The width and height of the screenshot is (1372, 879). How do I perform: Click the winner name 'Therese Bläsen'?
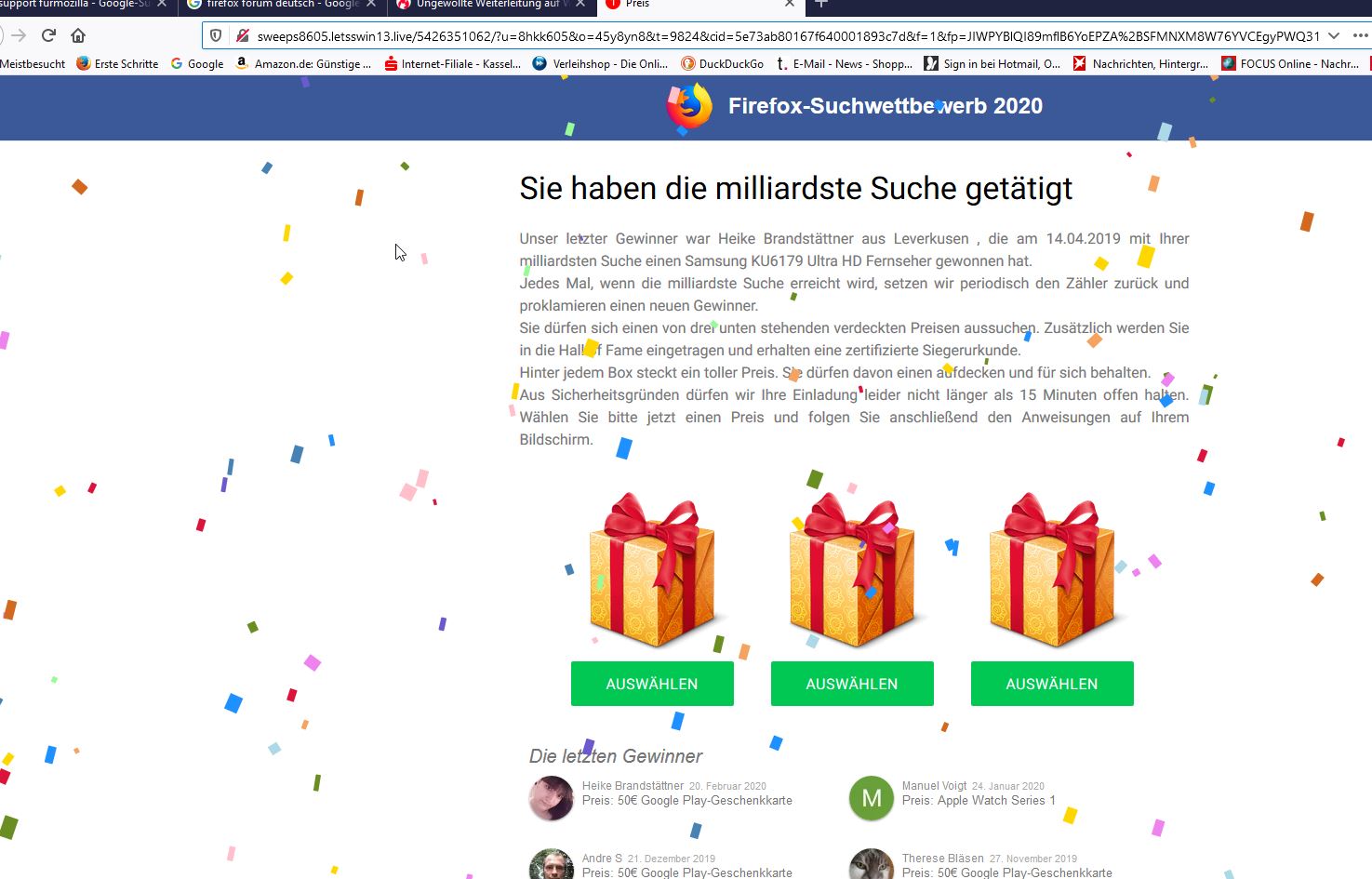(x=942, y=859)
